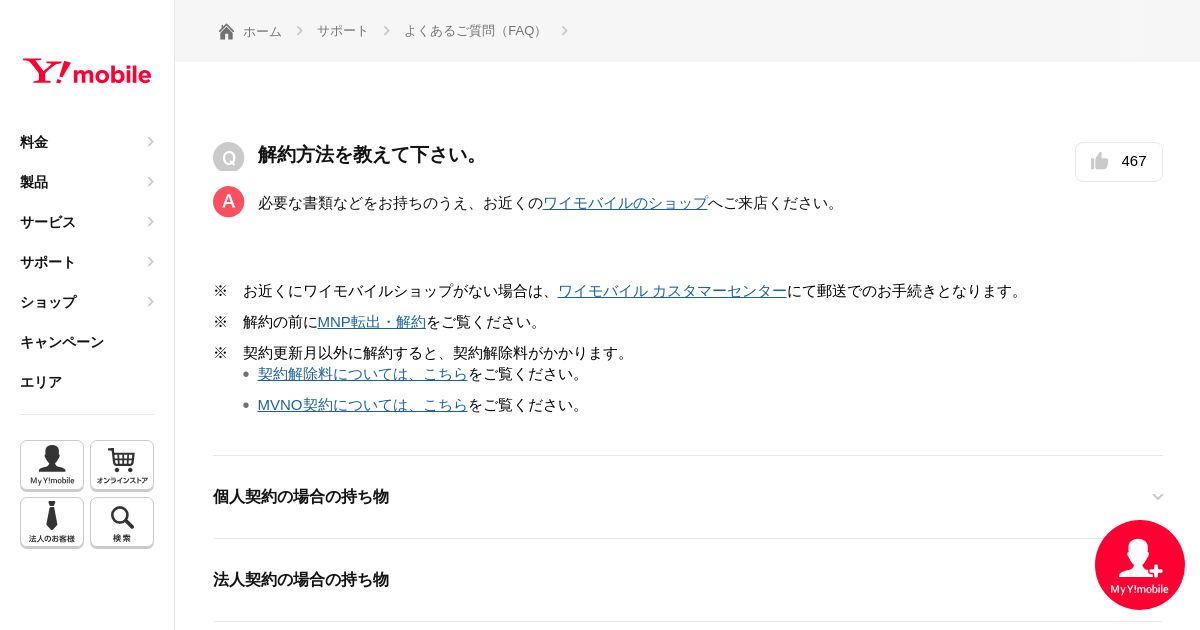Open 契約解除料については、こちら link
The width and height of the screenshot is (1200, 630).
[x=362, y=374]
